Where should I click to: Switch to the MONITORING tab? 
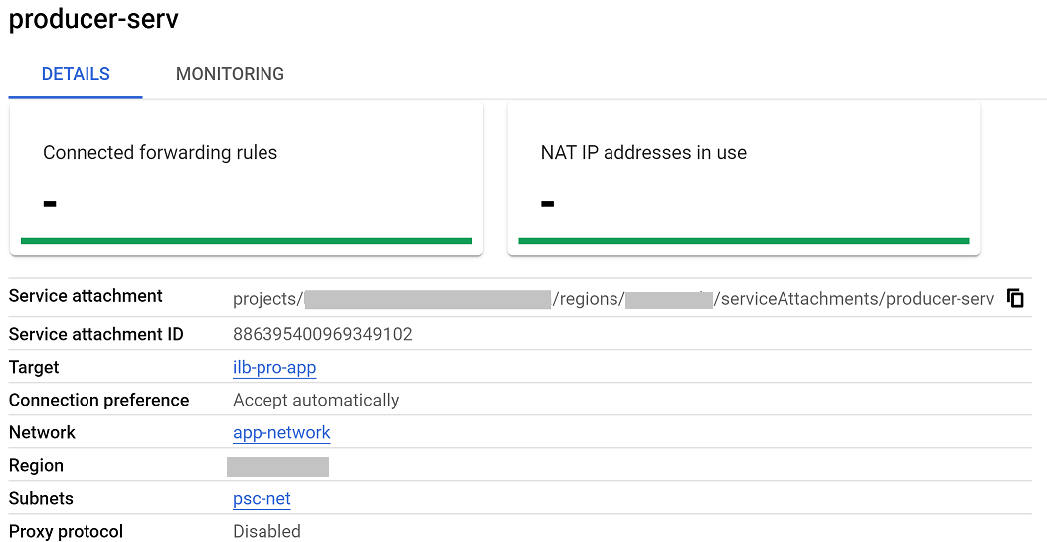tap(229, 74)
